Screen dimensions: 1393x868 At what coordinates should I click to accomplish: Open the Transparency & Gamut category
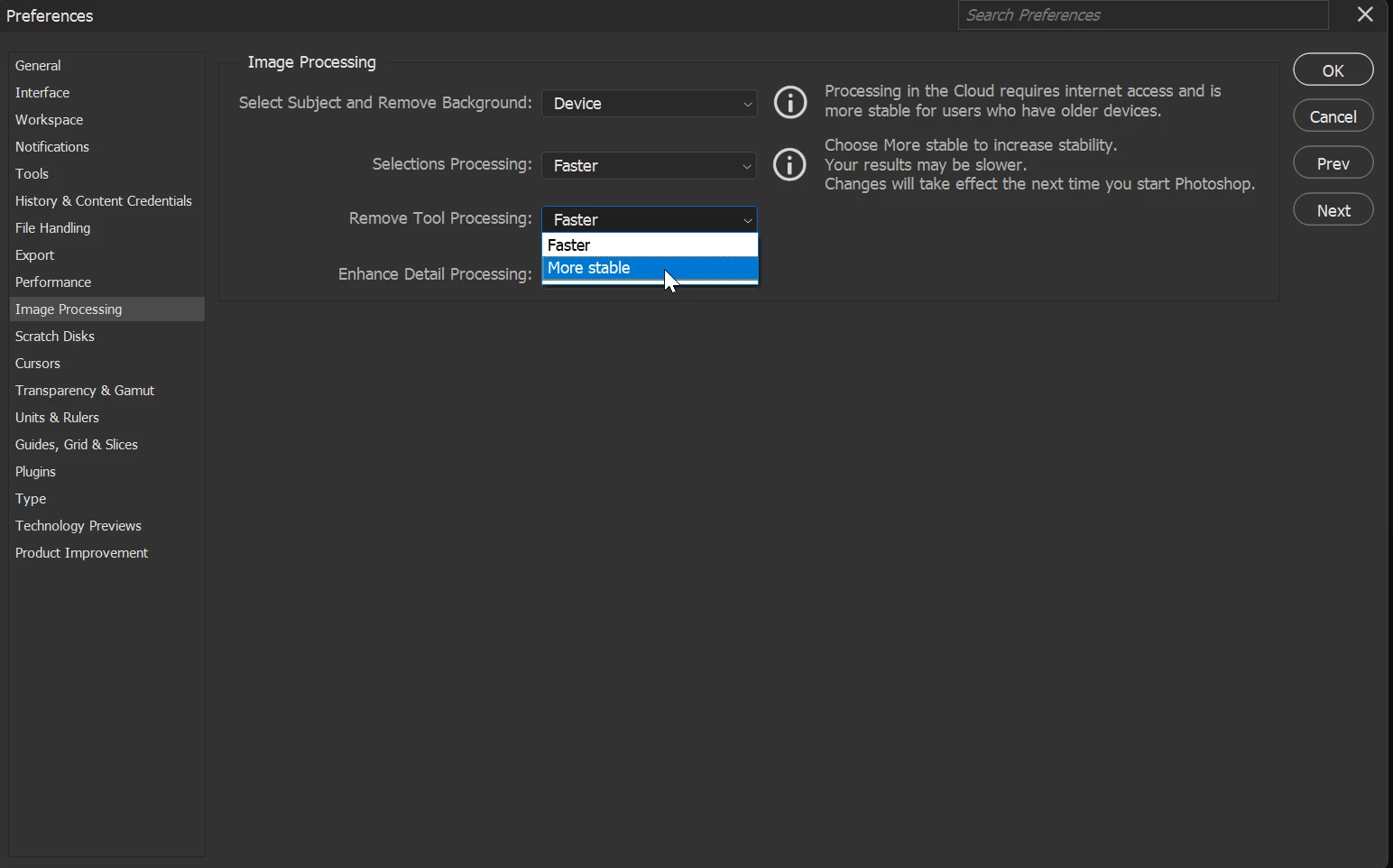(106, 391)
